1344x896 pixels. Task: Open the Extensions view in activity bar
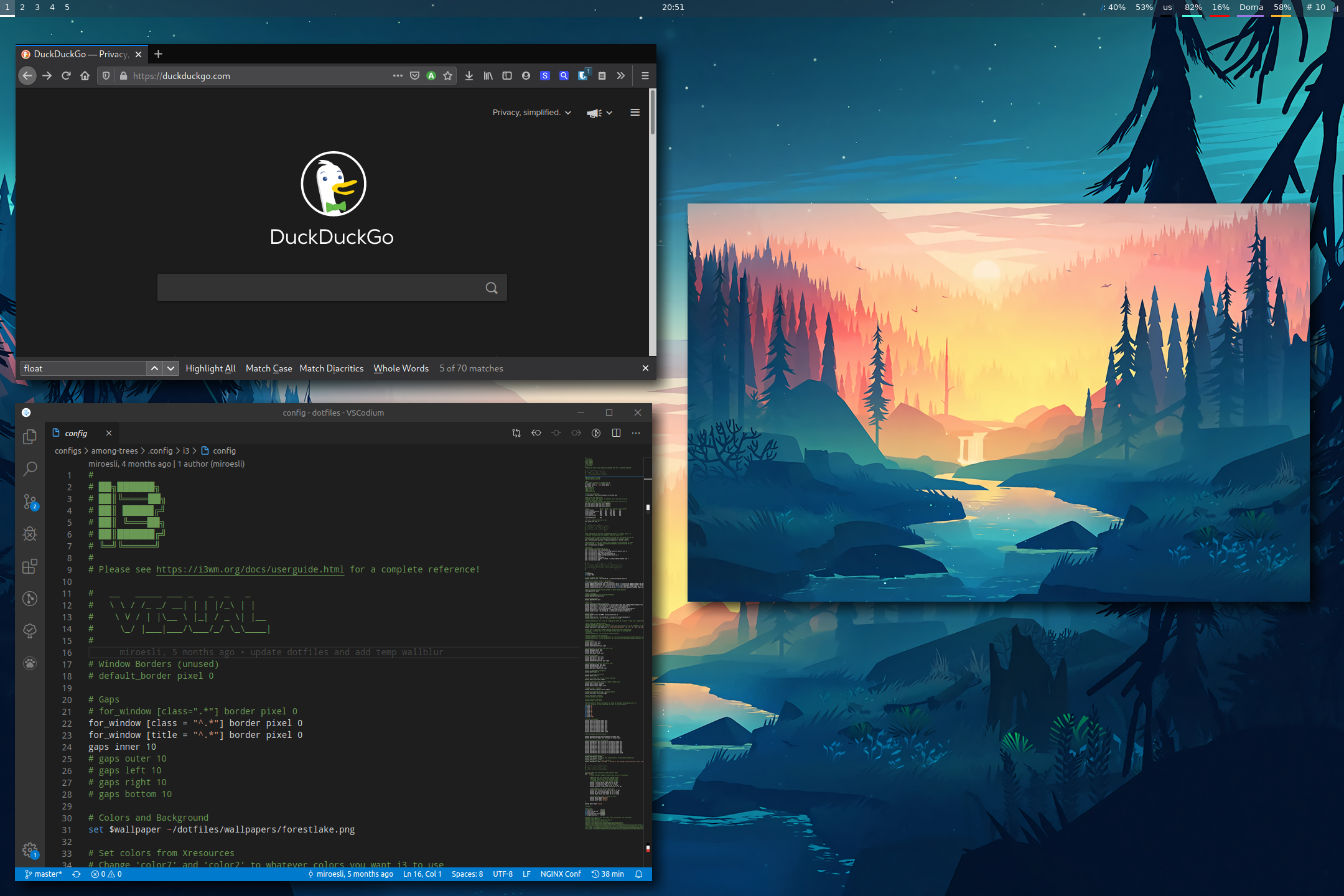coord(29,566)
